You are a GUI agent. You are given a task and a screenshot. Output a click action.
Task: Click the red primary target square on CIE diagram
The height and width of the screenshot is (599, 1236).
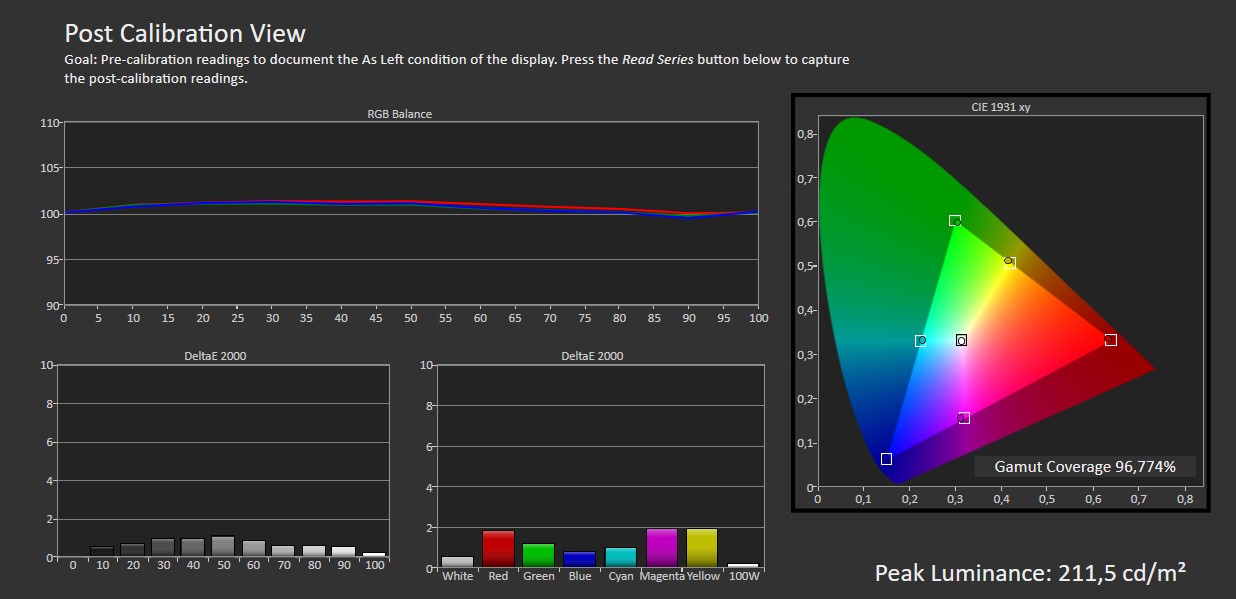coord(1110,340)
